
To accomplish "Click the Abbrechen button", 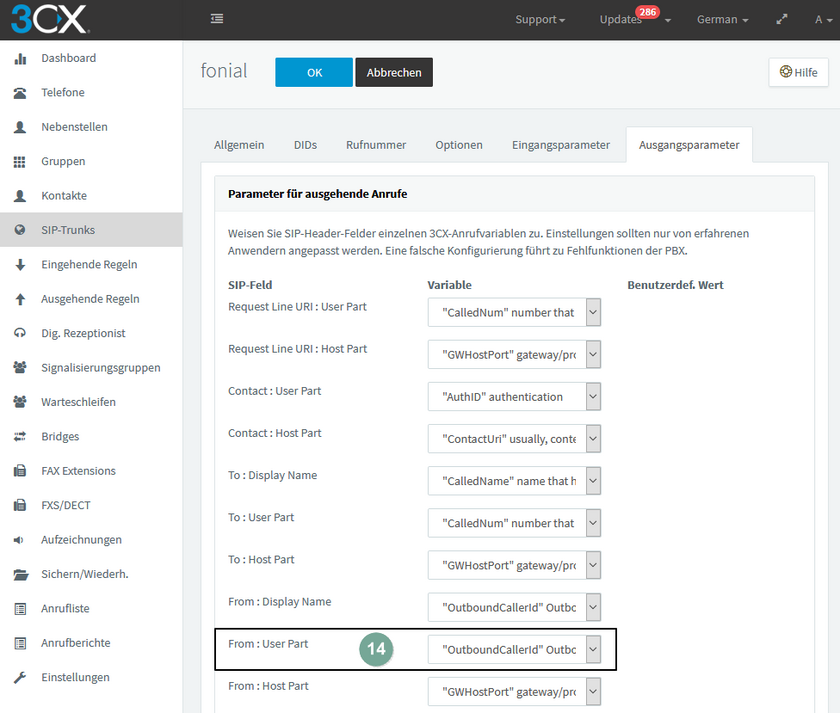I will coord(394,72).
